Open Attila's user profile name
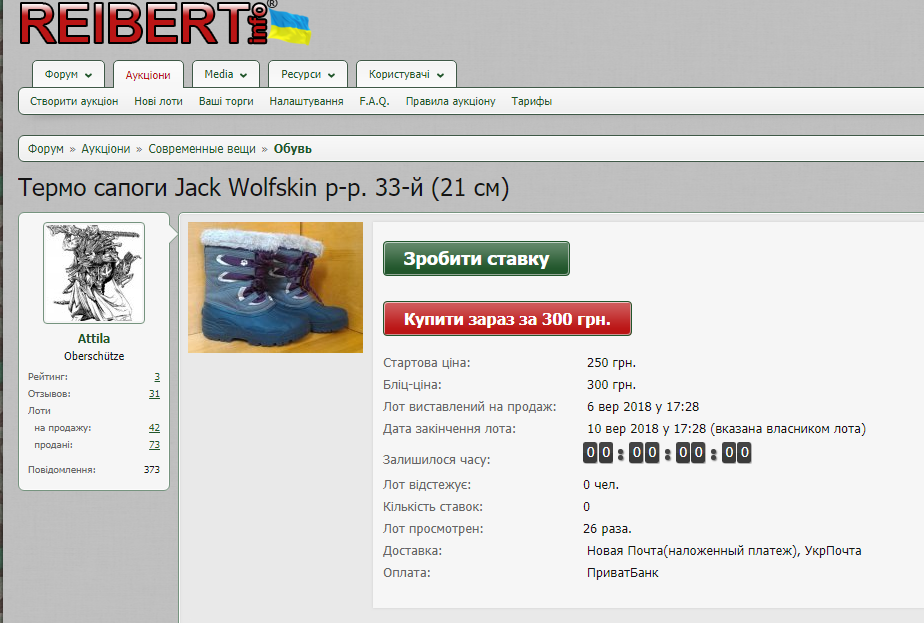 pos(94,338)
